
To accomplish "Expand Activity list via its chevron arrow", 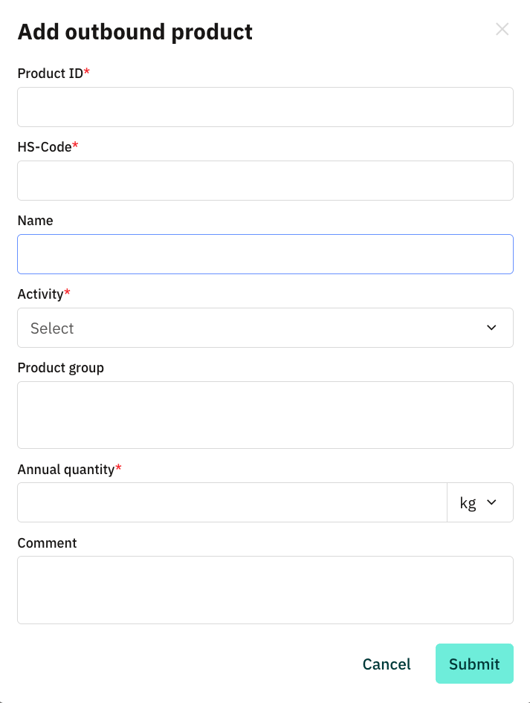I will [x=491, y=328].
